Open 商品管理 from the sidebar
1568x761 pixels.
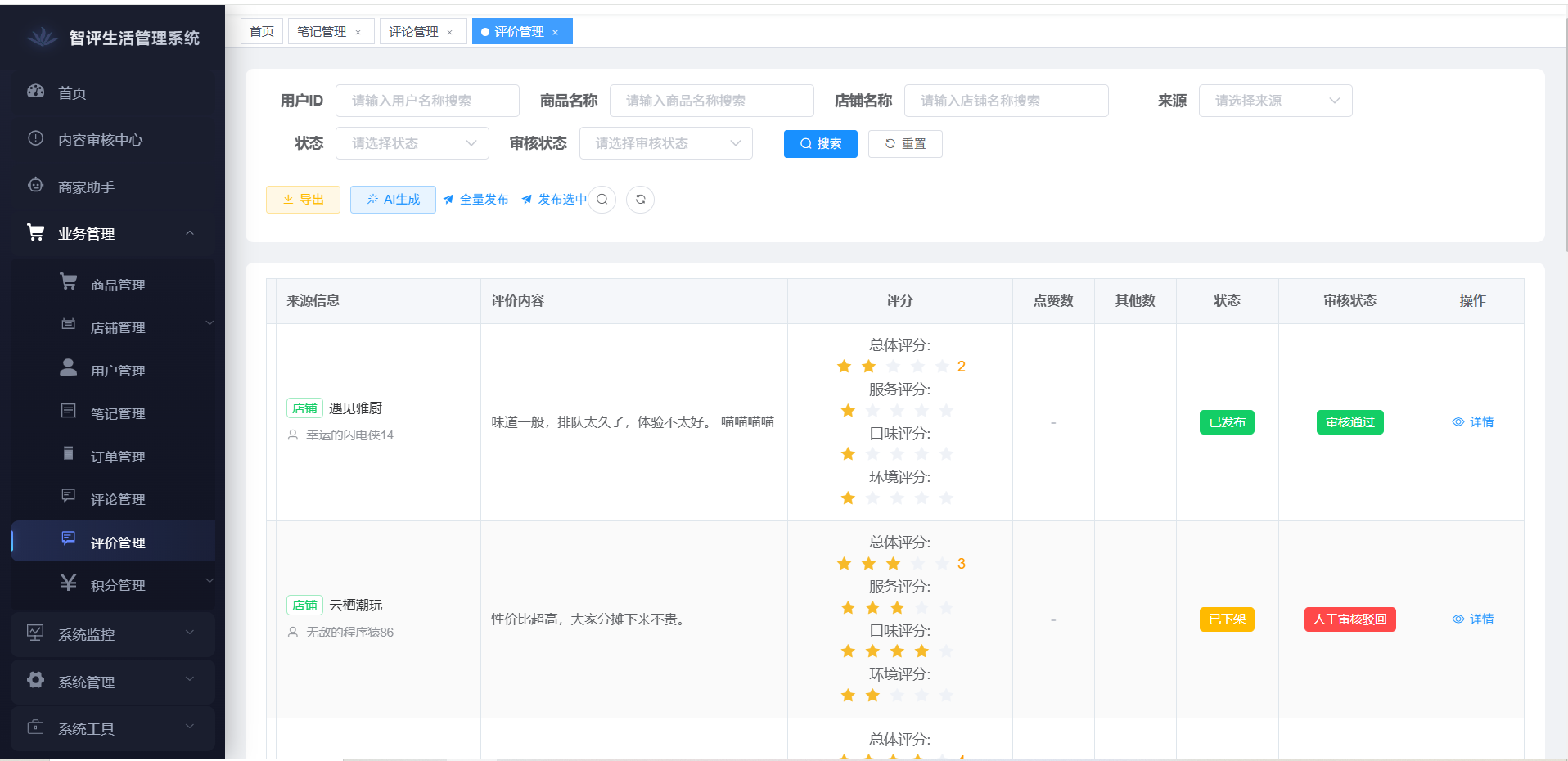(69, 284)
